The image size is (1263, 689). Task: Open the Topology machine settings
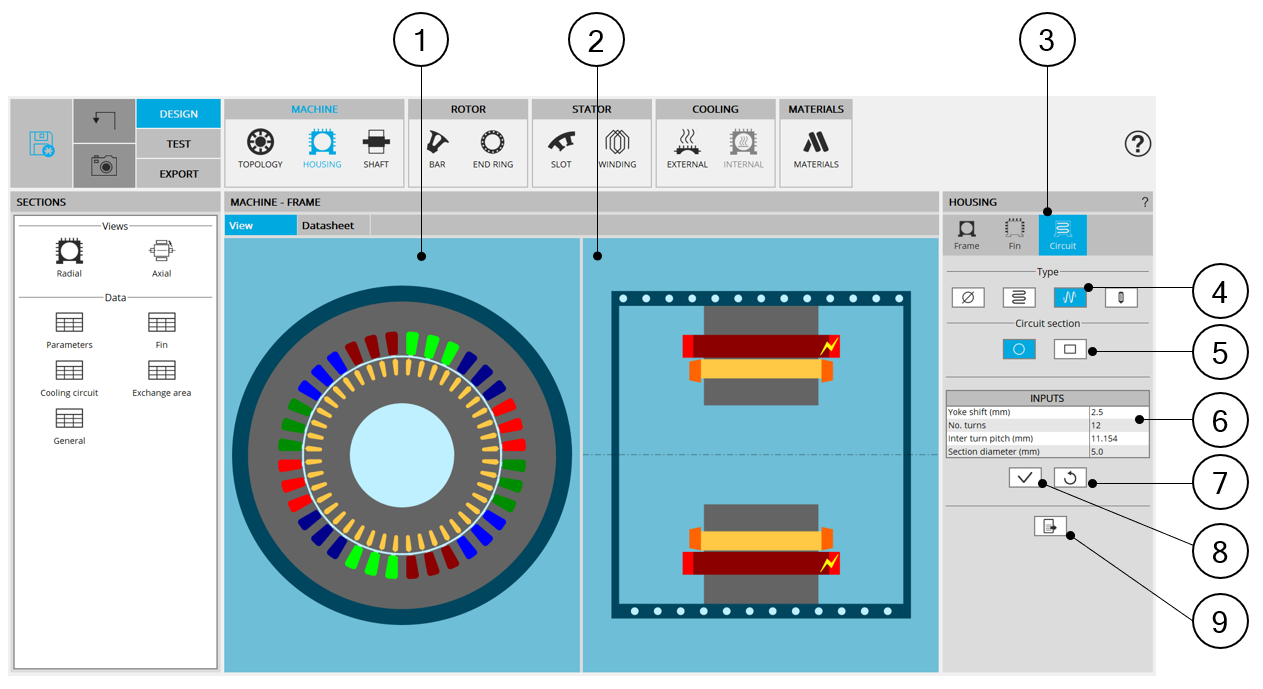pyautogui.click(x=260, y=148)
